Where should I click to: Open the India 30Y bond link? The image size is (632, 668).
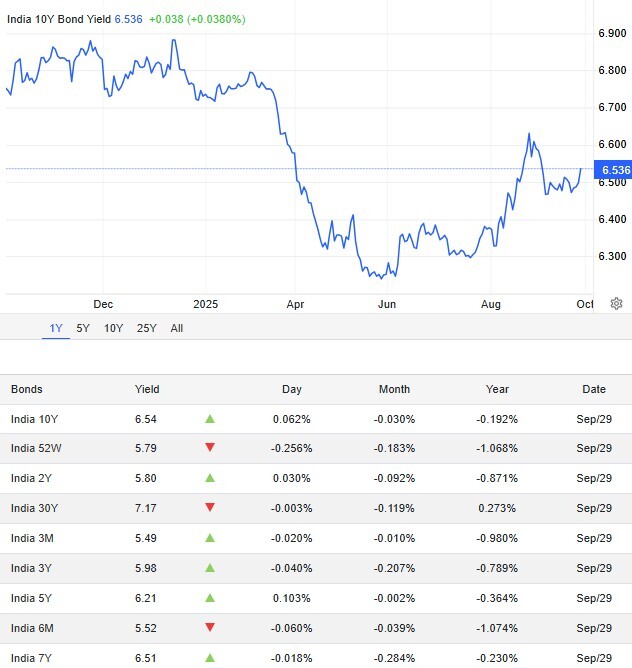pos(35,508)
